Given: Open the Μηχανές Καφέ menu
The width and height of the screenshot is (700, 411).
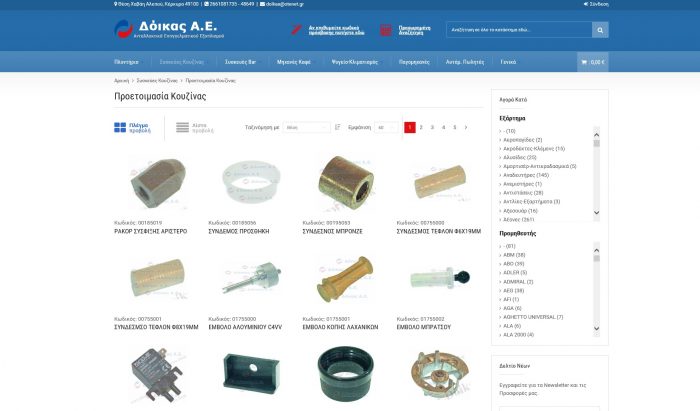Looking at the screenshot, I should pyautogui.click(x=293, y=62).
